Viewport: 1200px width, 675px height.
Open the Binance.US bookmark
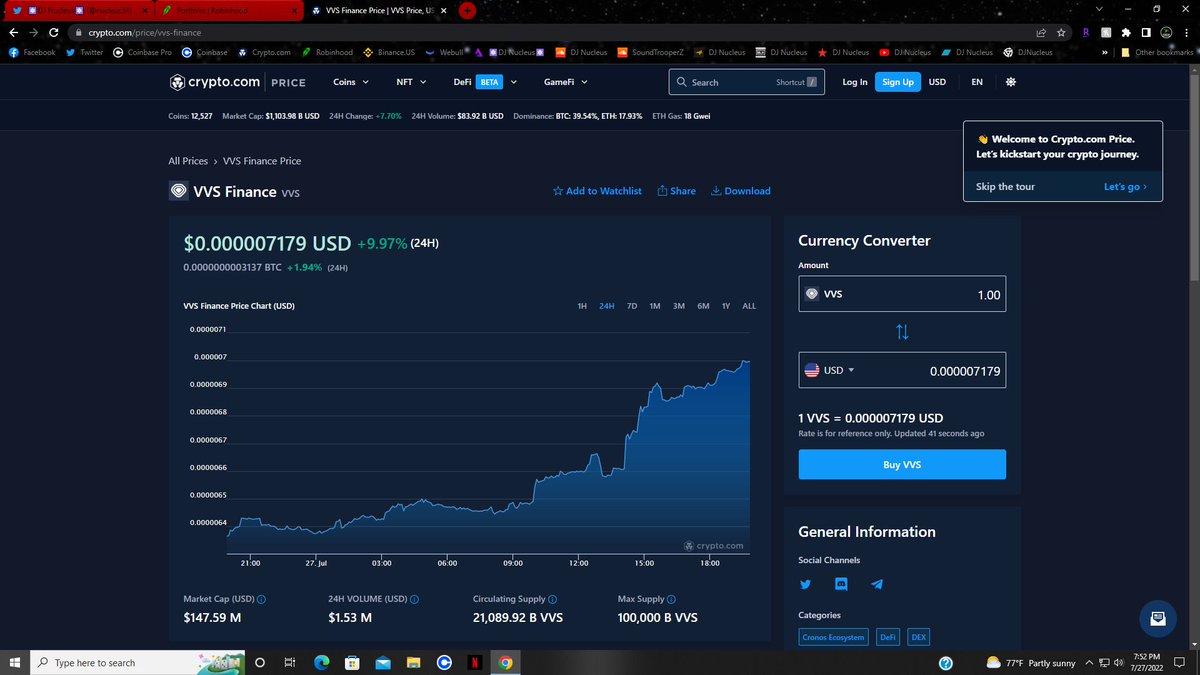pos(388,52)
